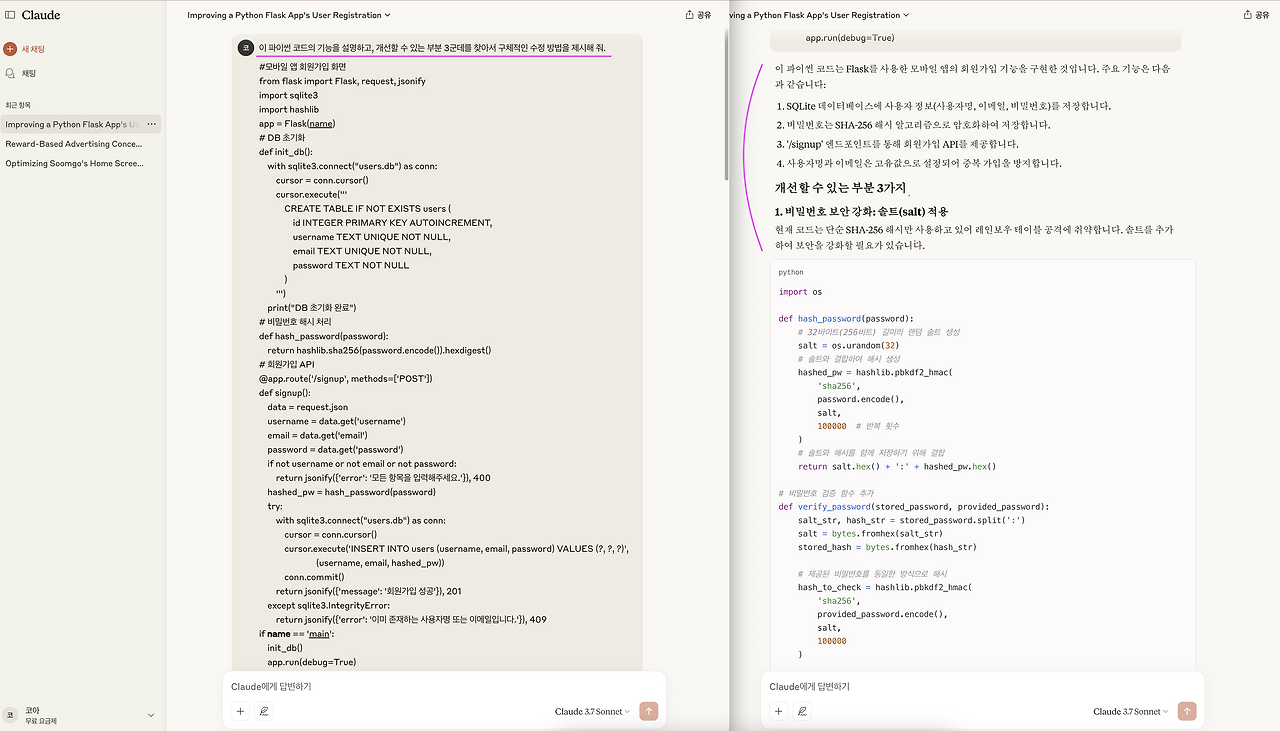This screenshot has height=731, width=1280.
Task: Open options menu for Flask App conversation
Action: tap(153, 123)
